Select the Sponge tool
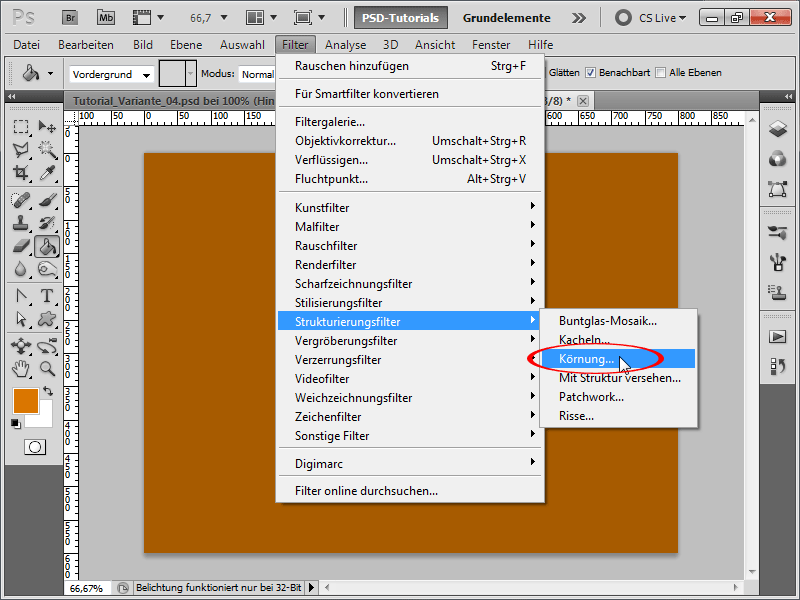 (47, 269)
